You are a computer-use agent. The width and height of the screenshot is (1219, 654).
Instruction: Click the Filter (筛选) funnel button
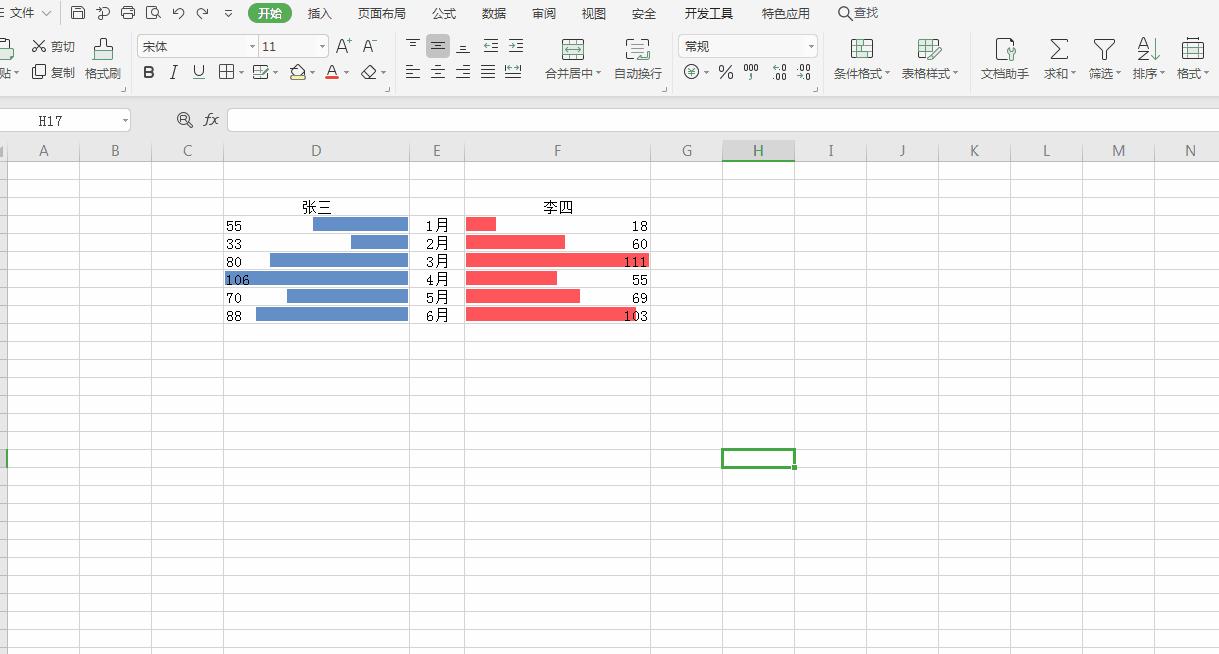[1104, 59]
